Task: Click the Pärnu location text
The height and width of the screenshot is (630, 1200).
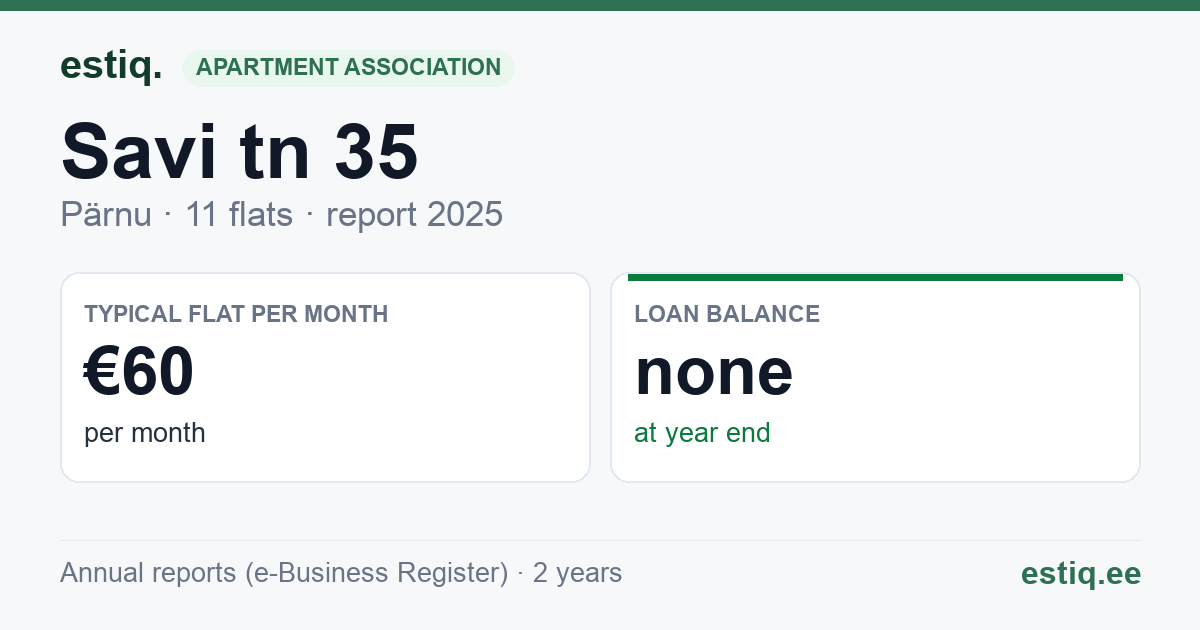Action: coord(106,214)
